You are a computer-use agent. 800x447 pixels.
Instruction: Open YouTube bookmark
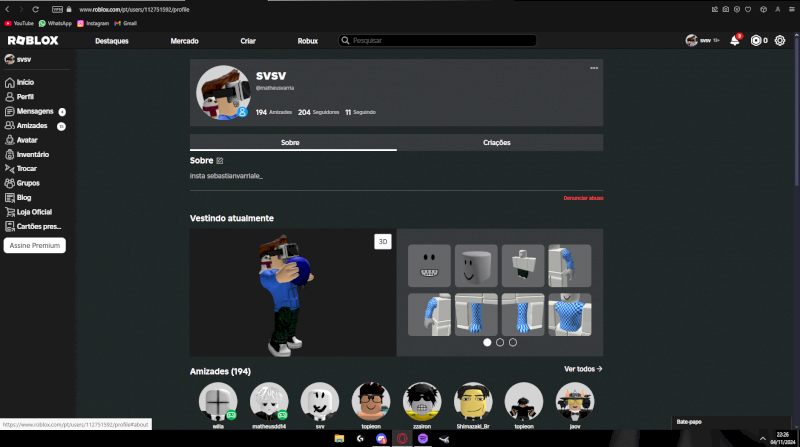(x=19, y=23)
